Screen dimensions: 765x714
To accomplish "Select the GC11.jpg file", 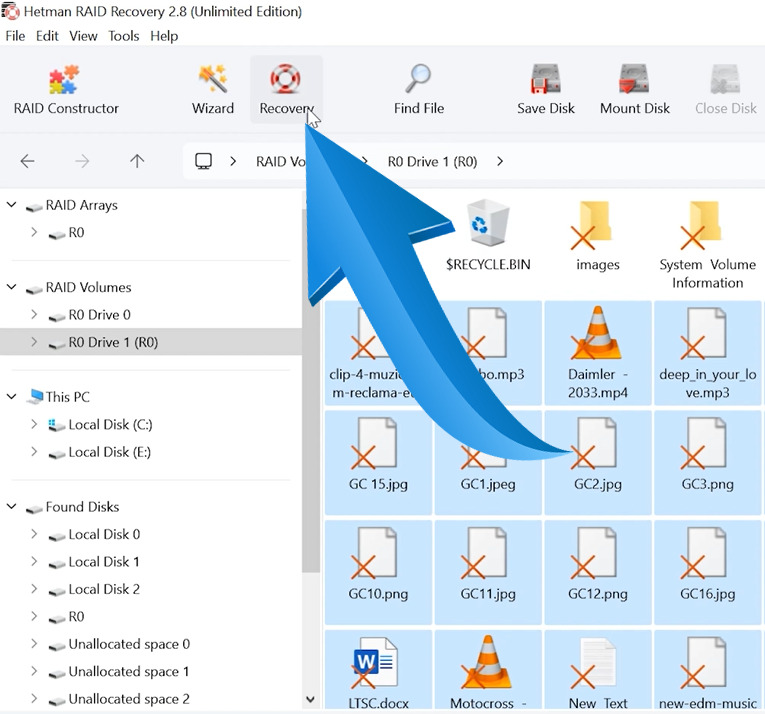I will click(488, 572).
